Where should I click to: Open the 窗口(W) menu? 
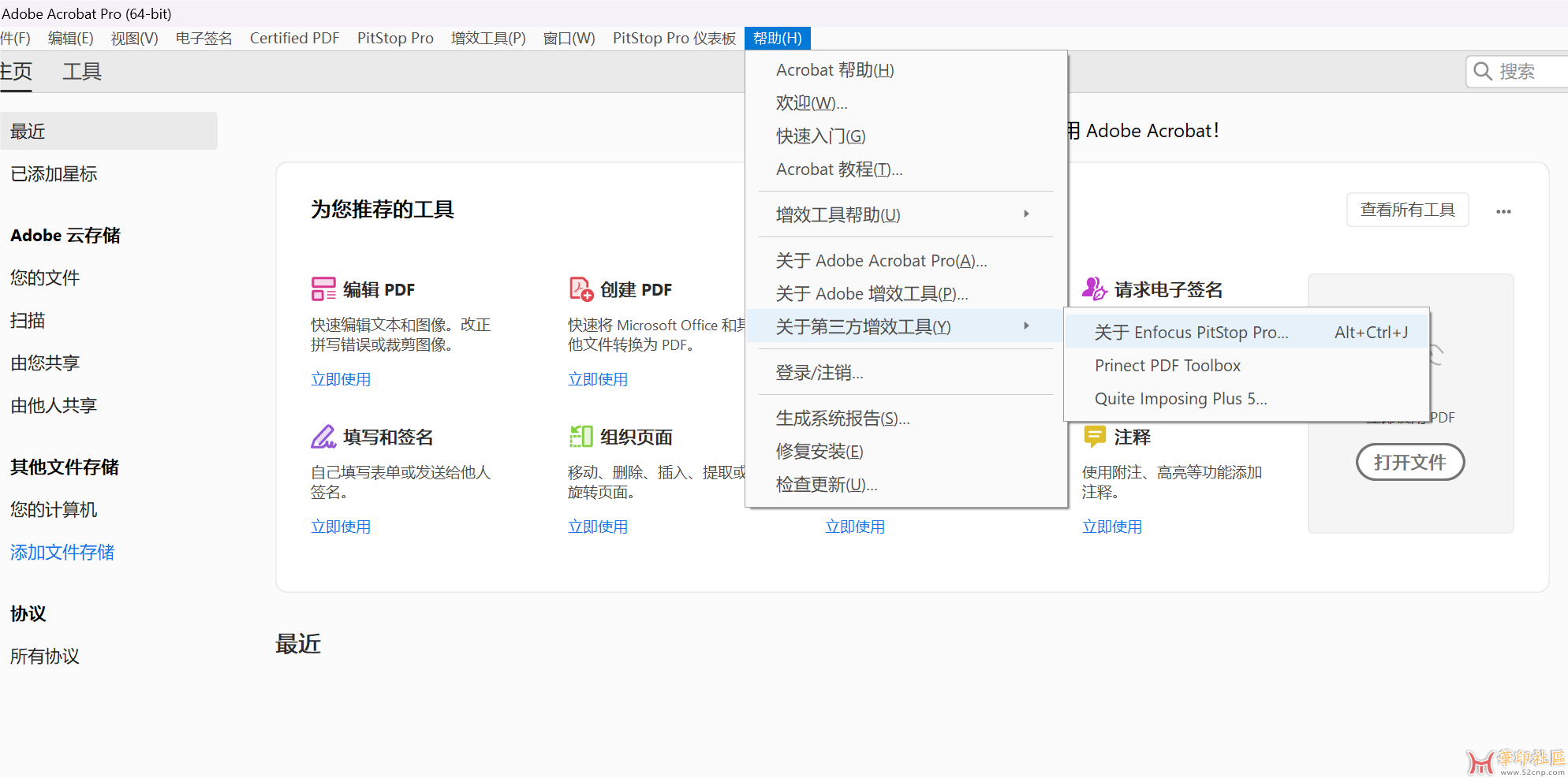pyautogui.click(x=569, y=39)
